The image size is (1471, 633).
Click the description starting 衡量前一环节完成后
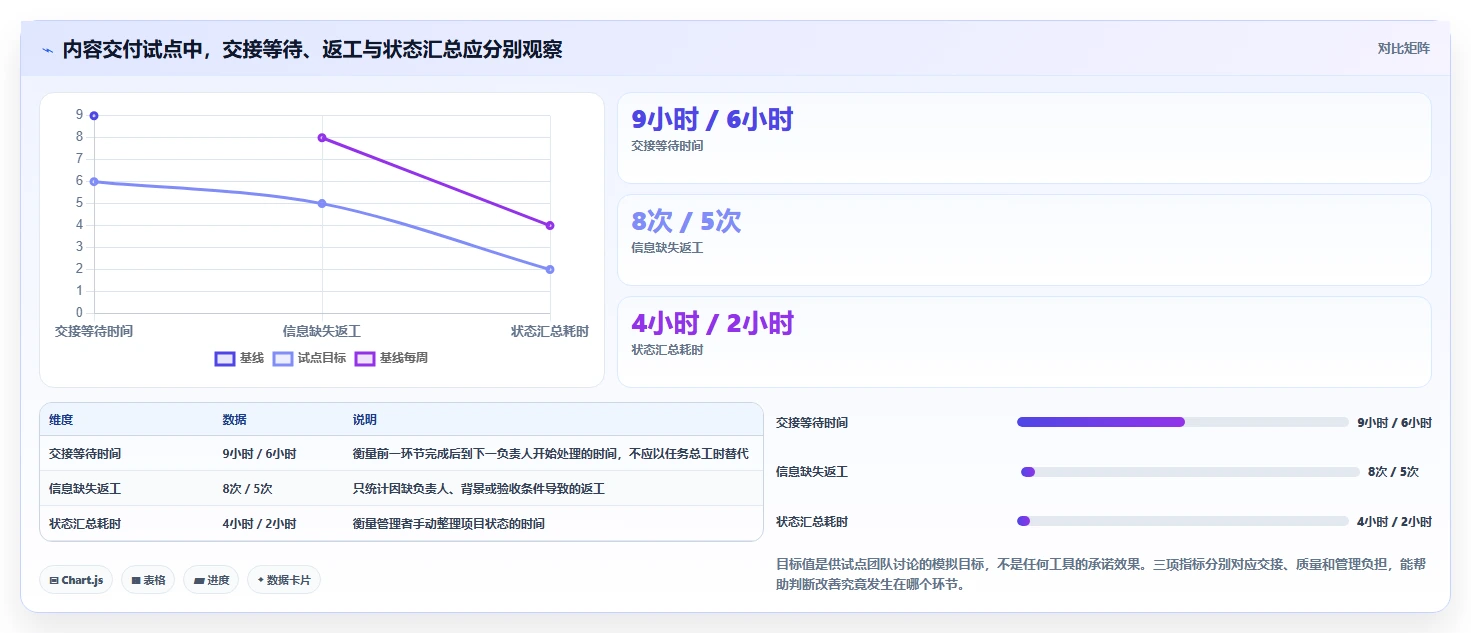pyautogui.click(x=550, y=454)
